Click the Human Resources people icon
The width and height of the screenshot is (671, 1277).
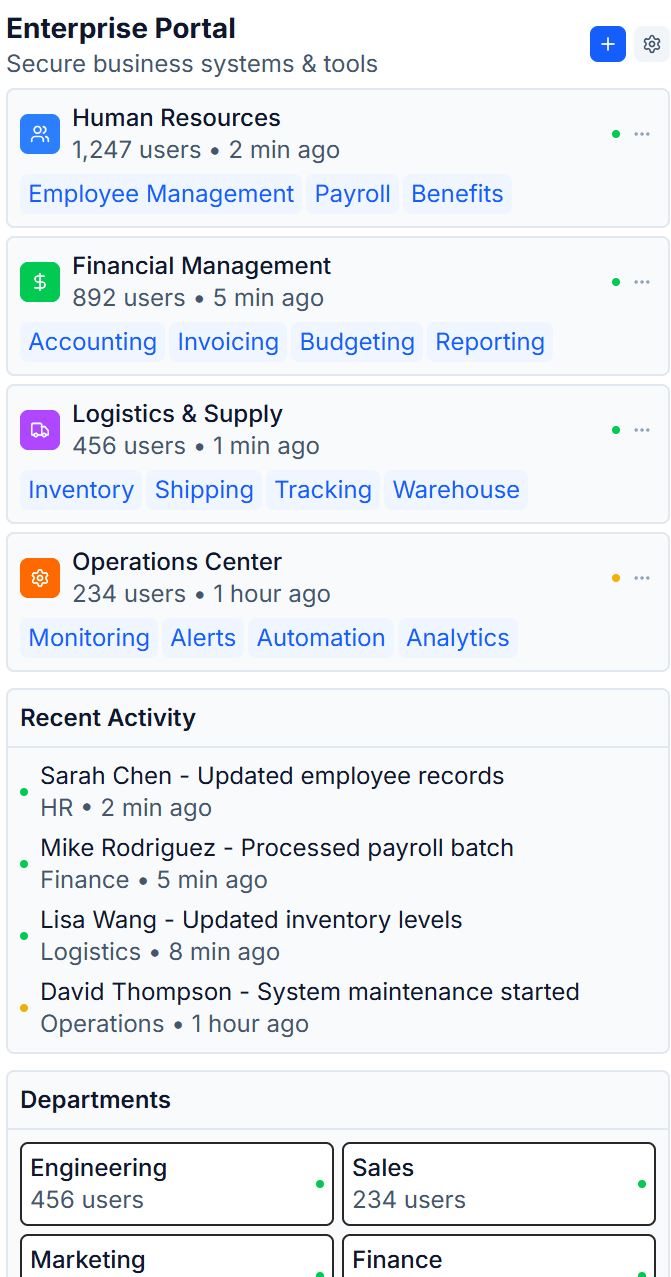tap(40, 134)
